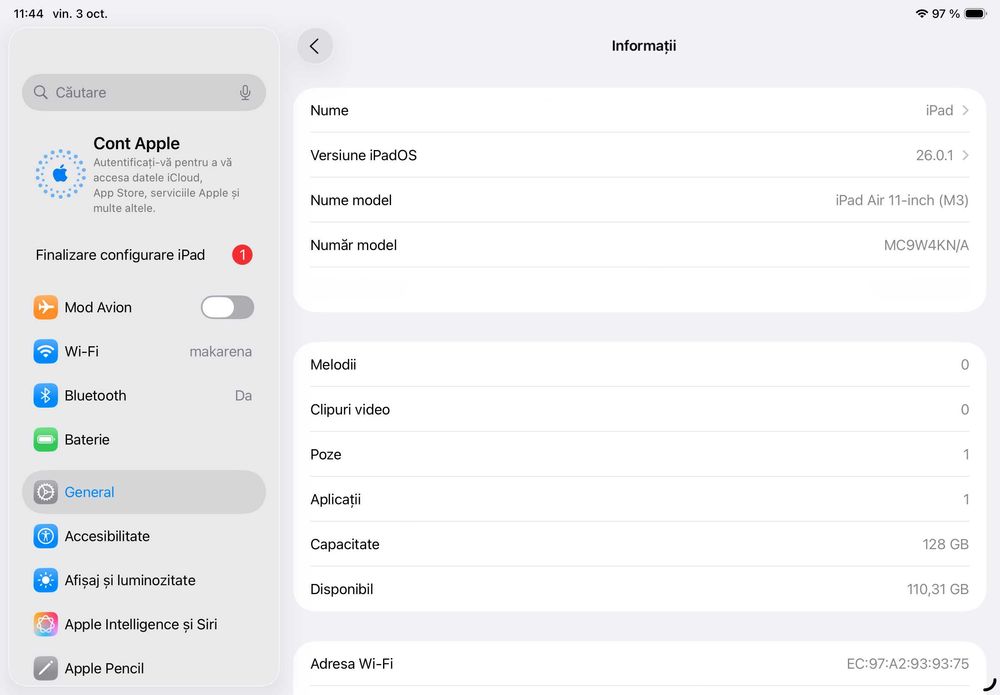
Task: Tap the Nume label
Action: pos(329,110)
